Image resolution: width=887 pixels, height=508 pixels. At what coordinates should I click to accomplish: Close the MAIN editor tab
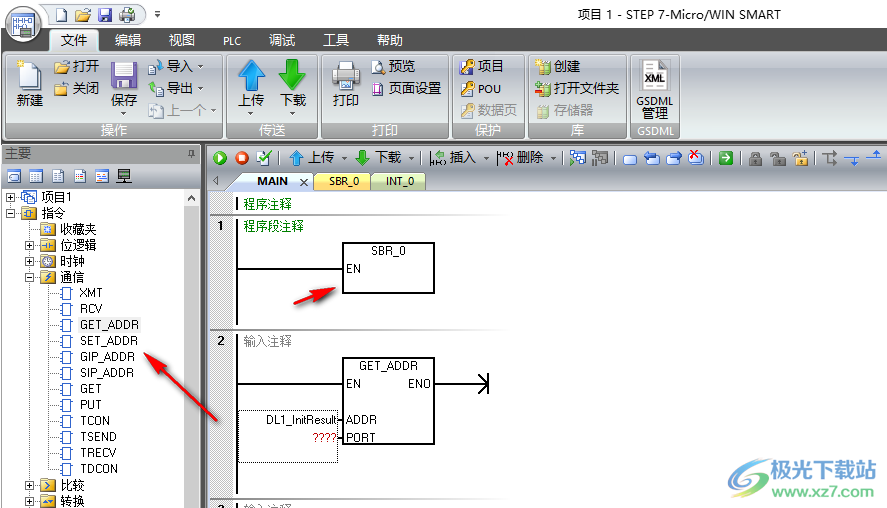[x=304, y=182]
